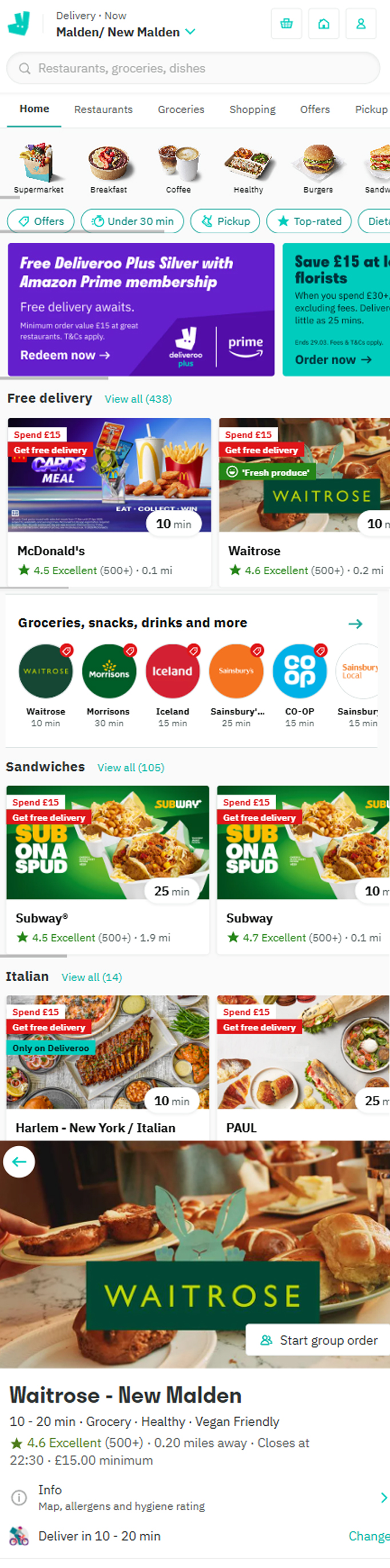Switch to the Groceries tab

click(181, 110)
